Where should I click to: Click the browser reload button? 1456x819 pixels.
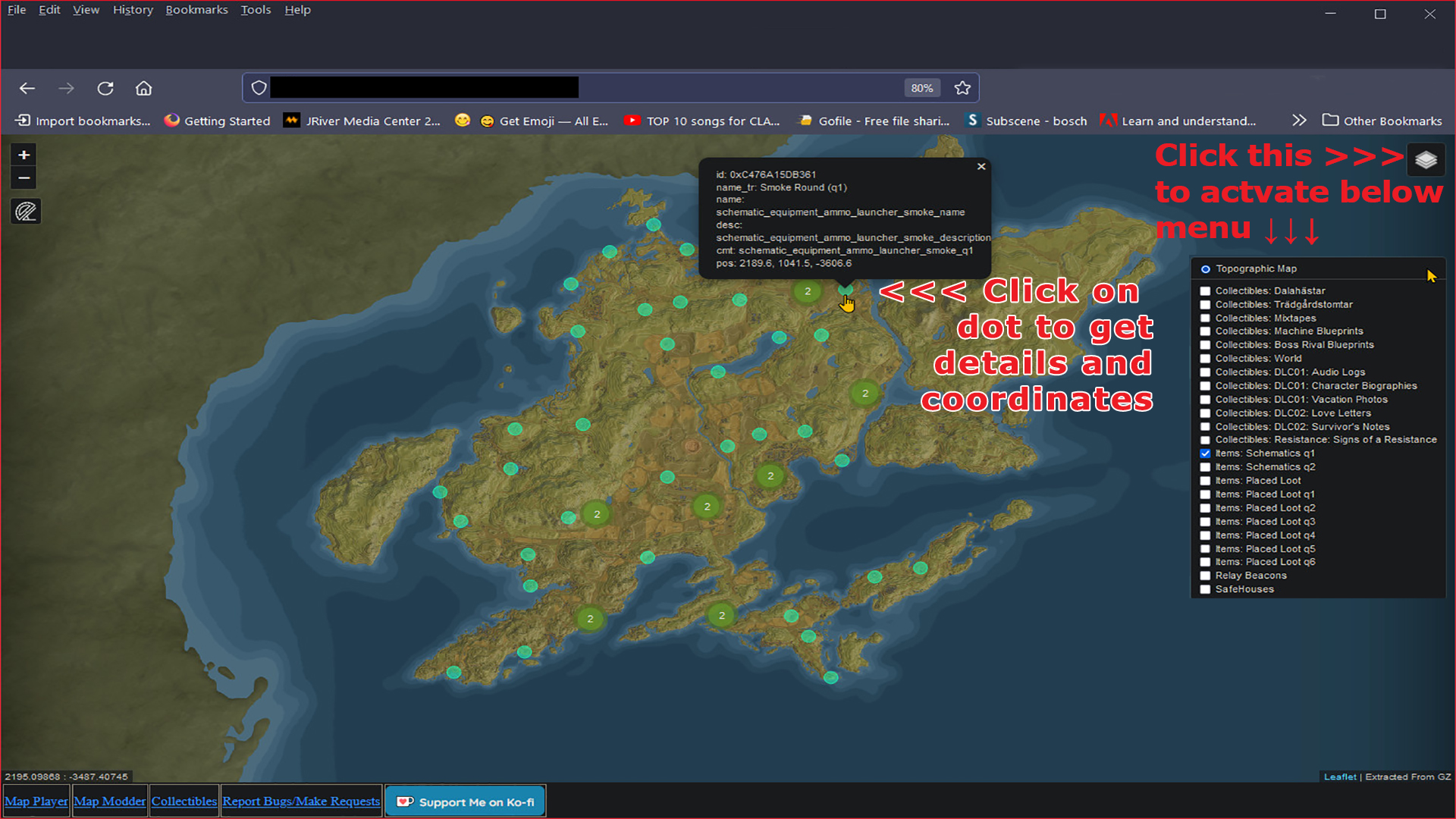105,88
